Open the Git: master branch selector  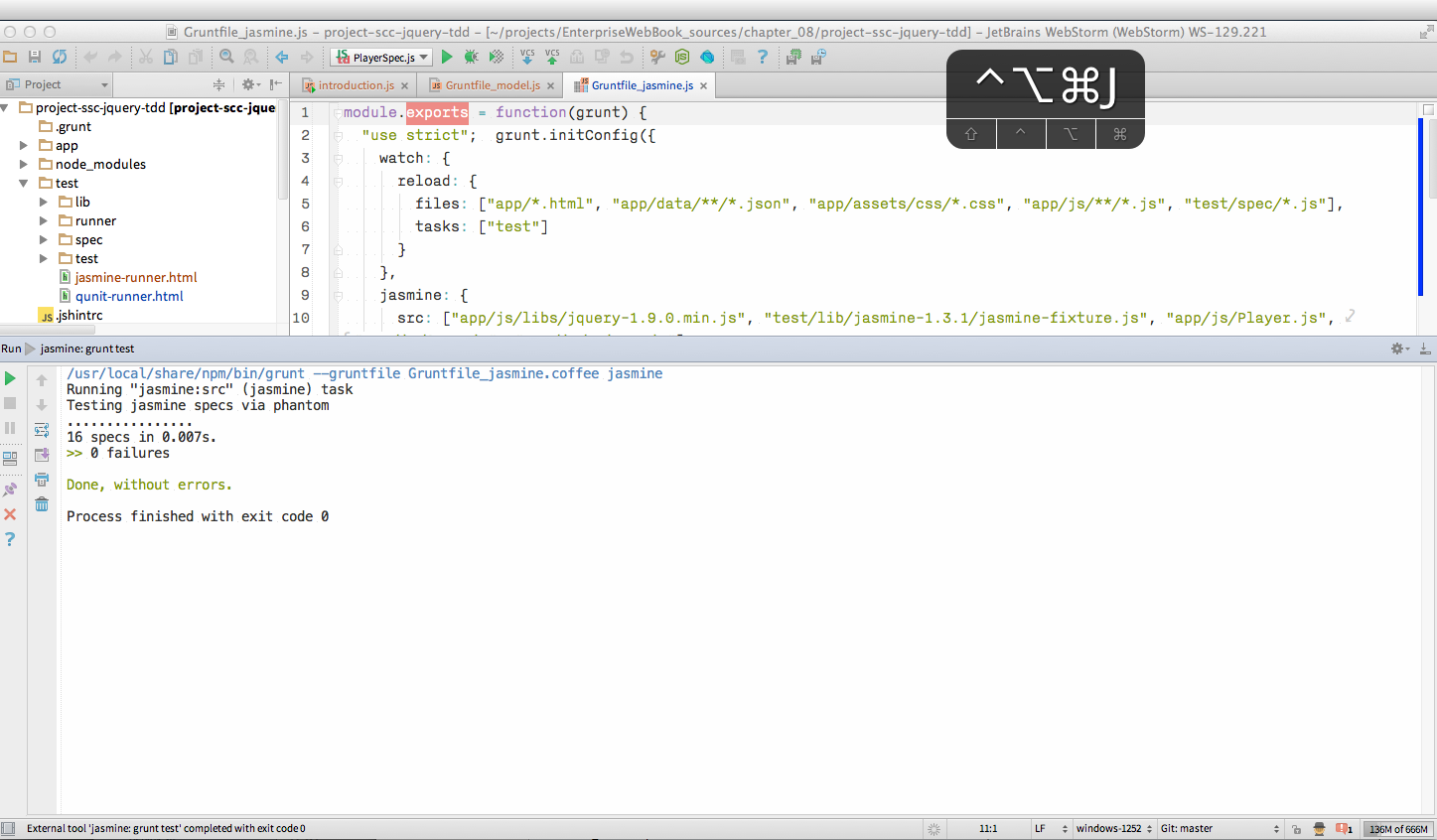pos(1220,829)
